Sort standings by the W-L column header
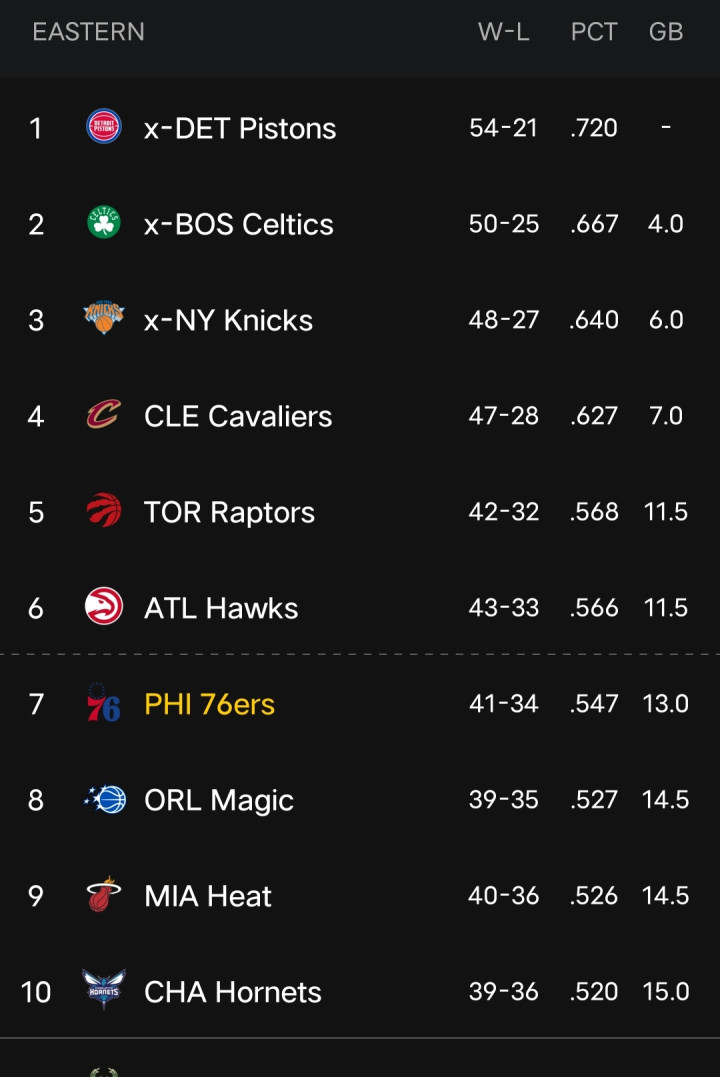The height and width of the screenshot is (1077, 720). click(503, 32)
